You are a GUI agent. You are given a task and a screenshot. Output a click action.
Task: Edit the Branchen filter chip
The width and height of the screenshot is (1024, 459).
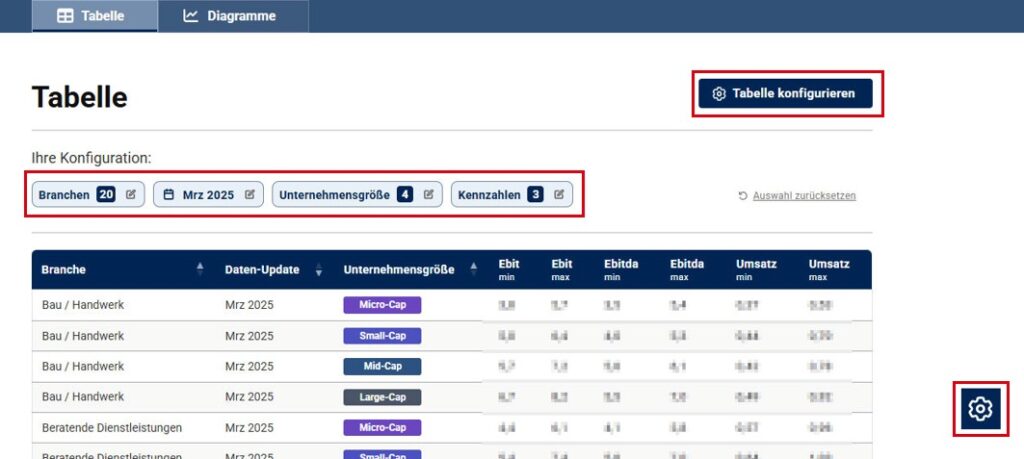88,195
